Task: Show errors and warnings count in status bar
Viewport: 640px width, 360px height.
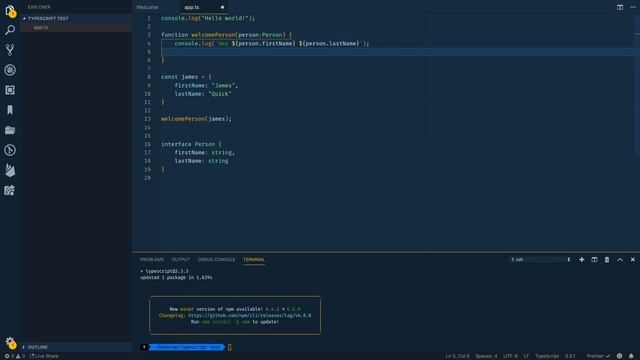Action: click(x=14, y=356)
